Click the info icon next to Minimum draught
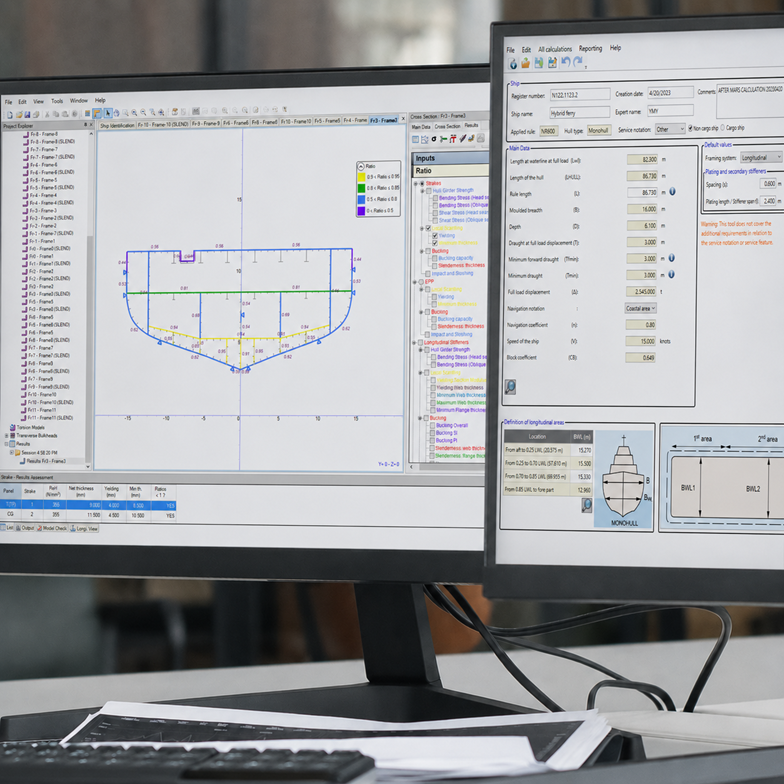The height and width of the screenshot is (784, 784). tap(672, 274)
